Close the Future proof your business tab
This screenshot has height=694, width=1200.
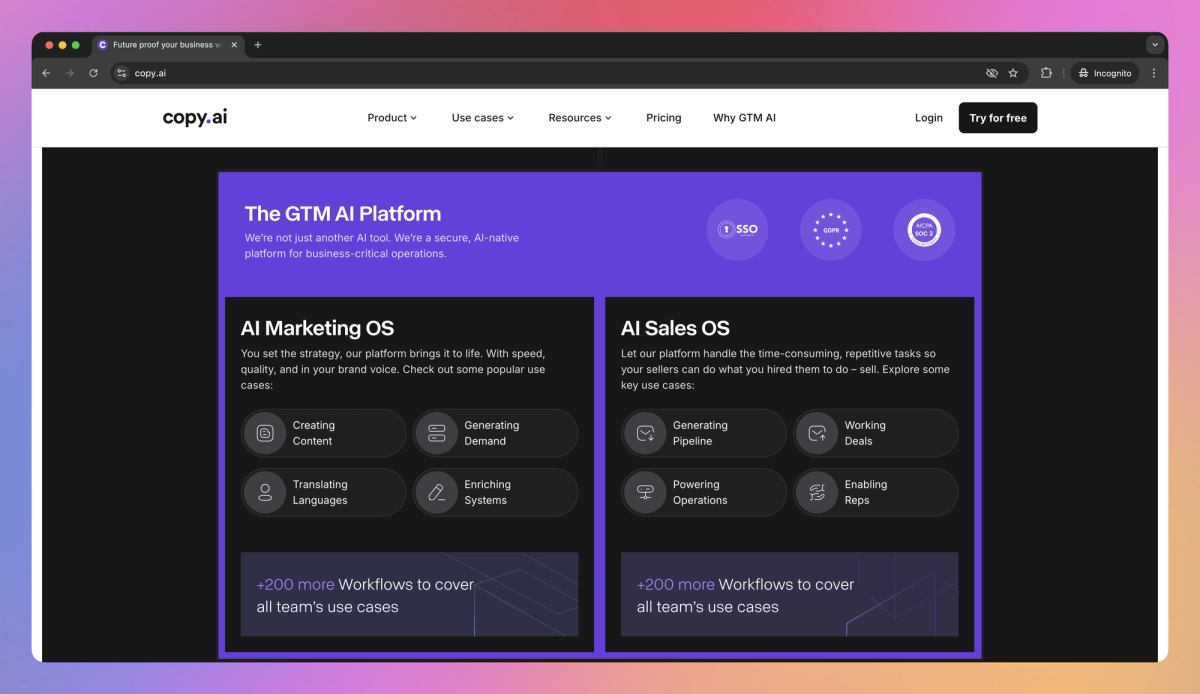click(234, 45)
